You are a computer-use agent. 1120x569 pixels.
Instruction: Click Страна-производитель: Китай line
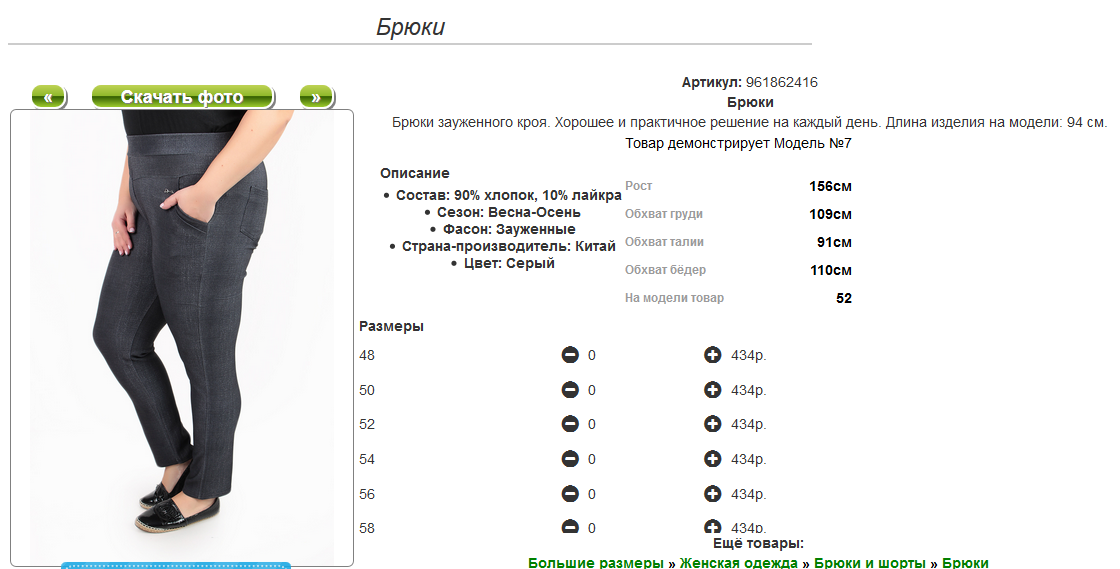(509, 246)
